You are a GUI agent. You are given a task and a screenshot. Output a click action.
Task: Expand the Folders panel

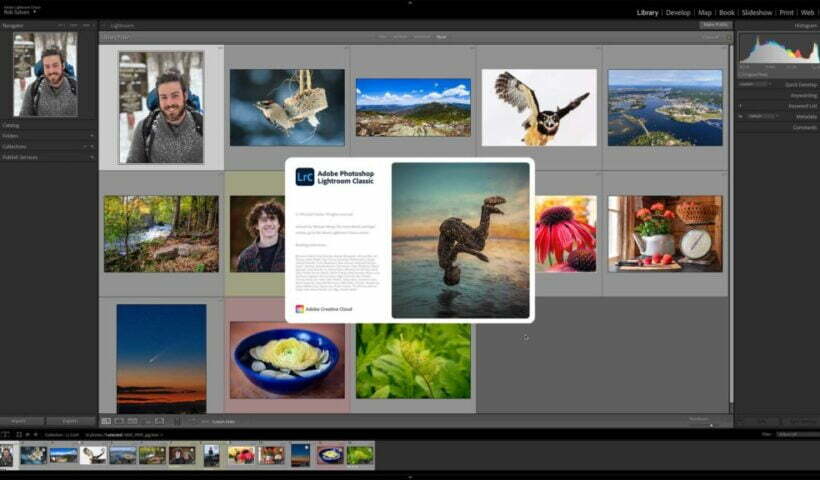(11, 136)
